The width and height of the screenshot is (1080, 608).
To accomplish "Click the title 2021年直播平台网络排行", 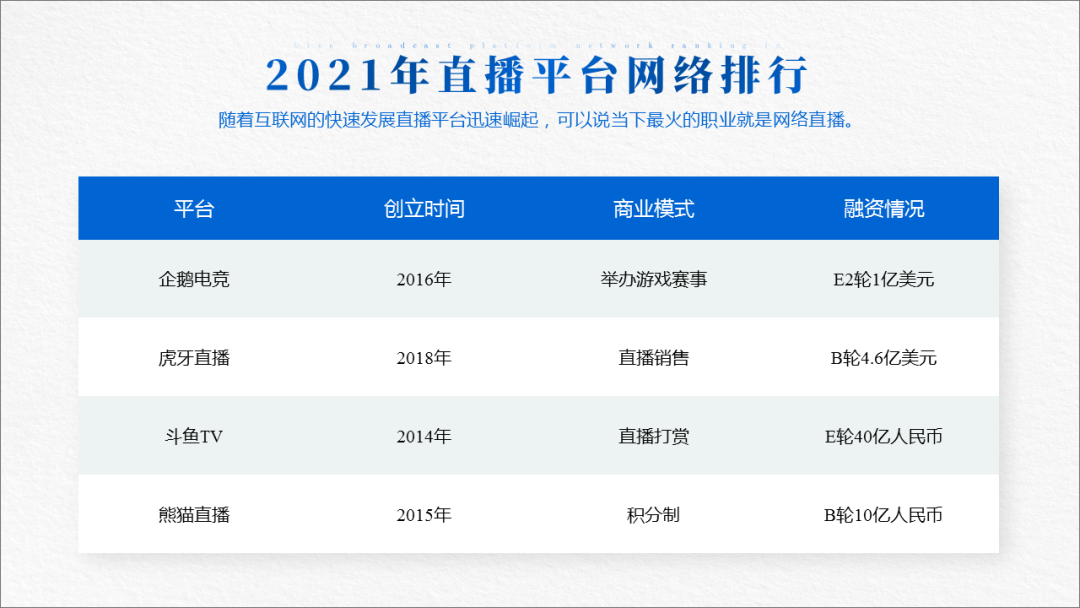I will pyautogui.click(x=537, y=75).
